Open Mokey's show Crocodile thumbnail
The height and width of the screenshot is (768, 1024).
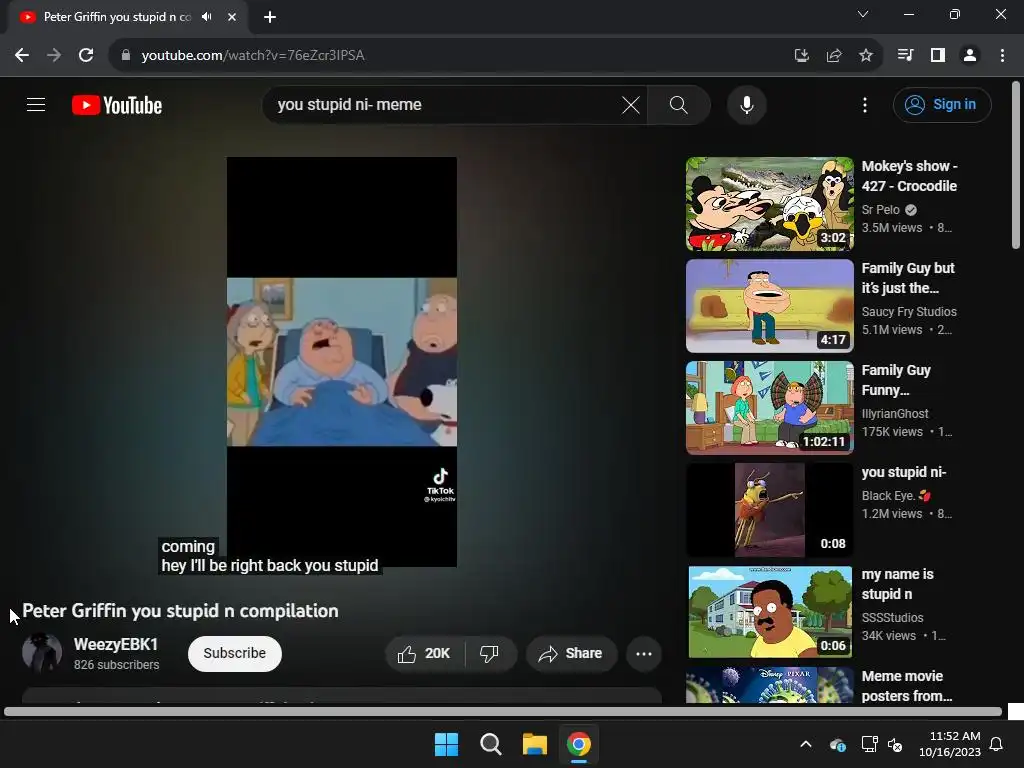[x=769, y=204]
